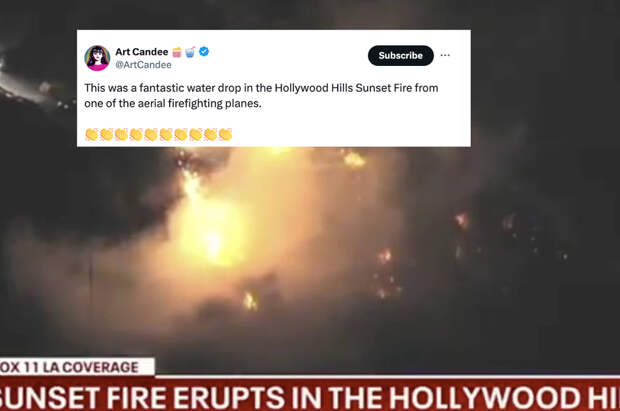Click the Sunset Fire Erupts headline banner
The image size is (620, 411).
tap(310, 397)
